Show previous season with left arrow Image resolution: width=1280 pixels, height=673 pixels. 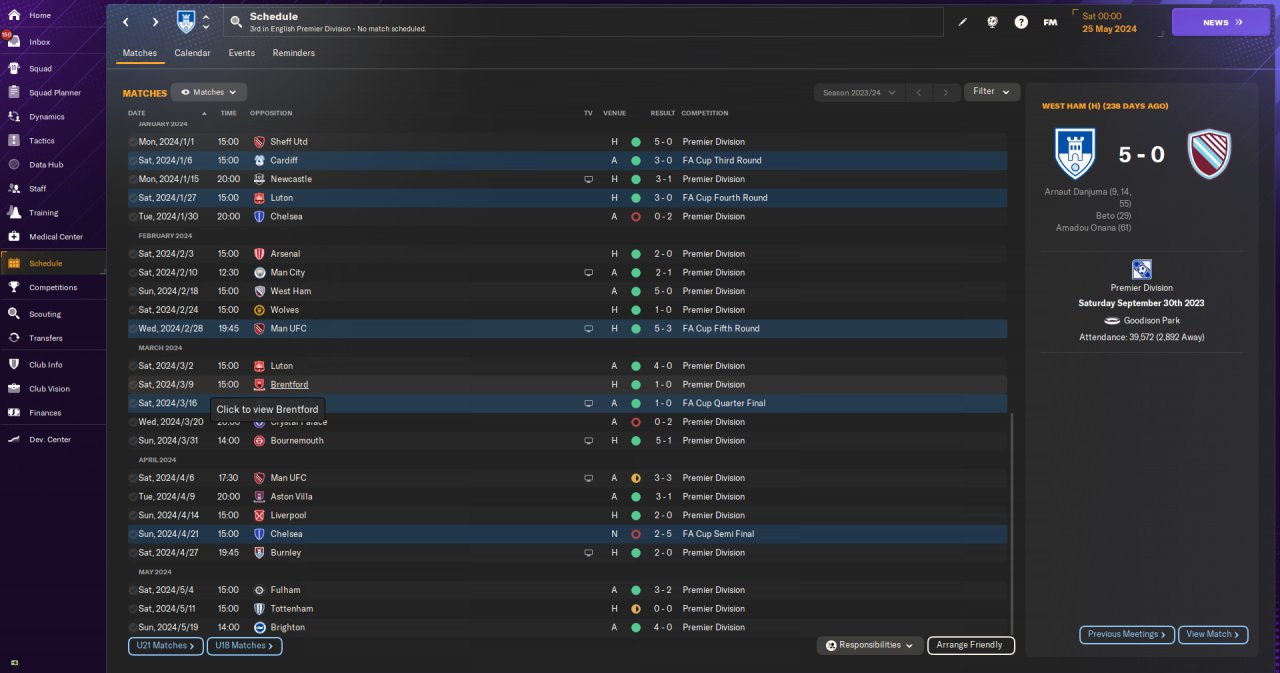point(919,92)
